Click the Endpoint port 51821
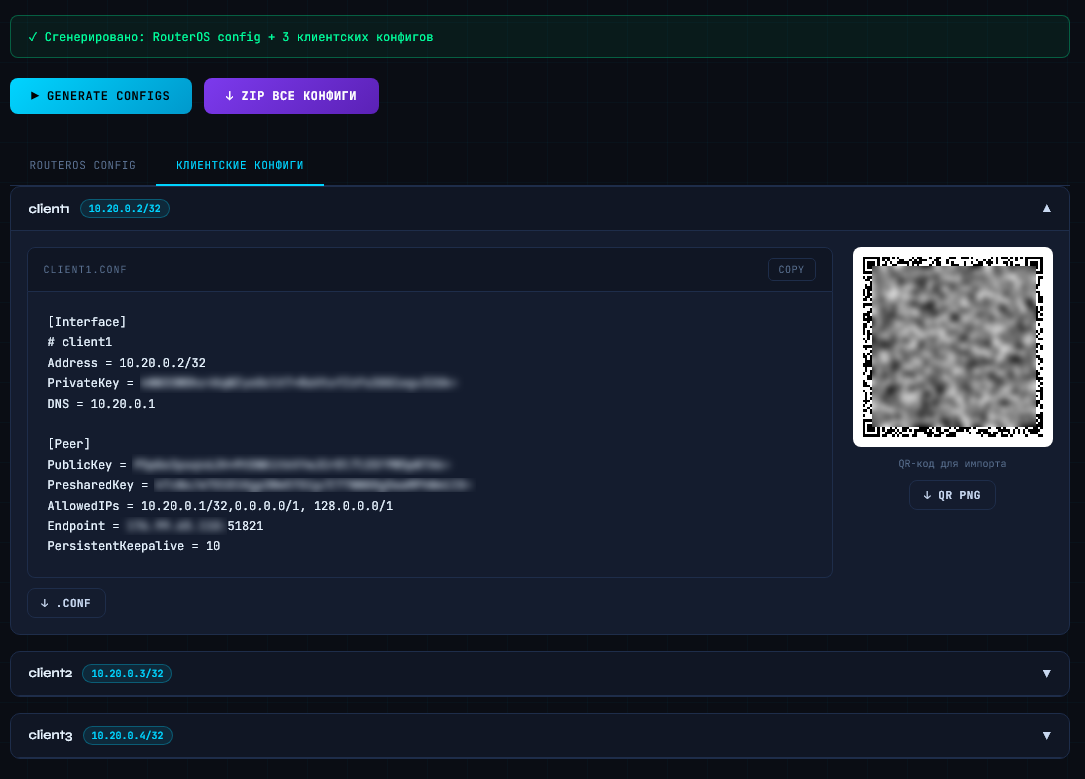This screenshot has width=1085, height=779. [245, 526]
